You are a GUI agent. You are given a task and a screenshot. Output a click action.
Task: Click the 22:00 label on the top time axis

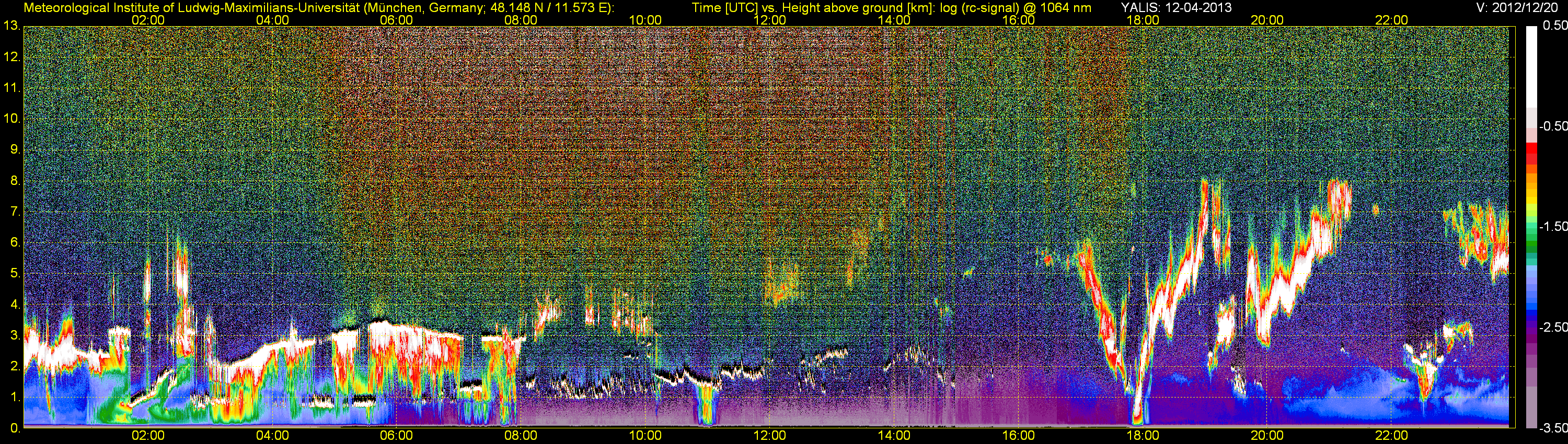coord(1391,20)
